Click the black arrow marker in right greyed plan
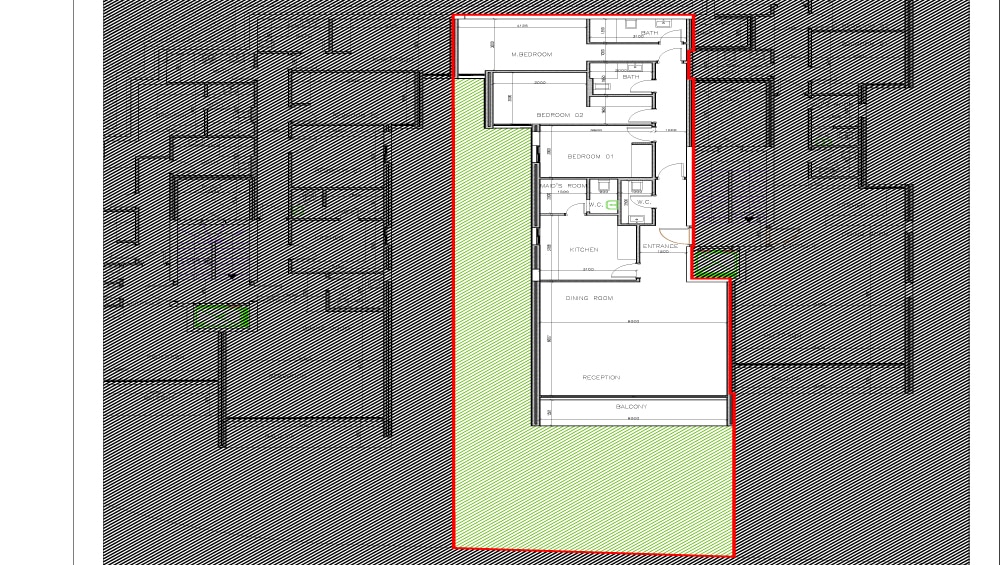Screen dimensions: 1000x565 click(x=749, y=219)
